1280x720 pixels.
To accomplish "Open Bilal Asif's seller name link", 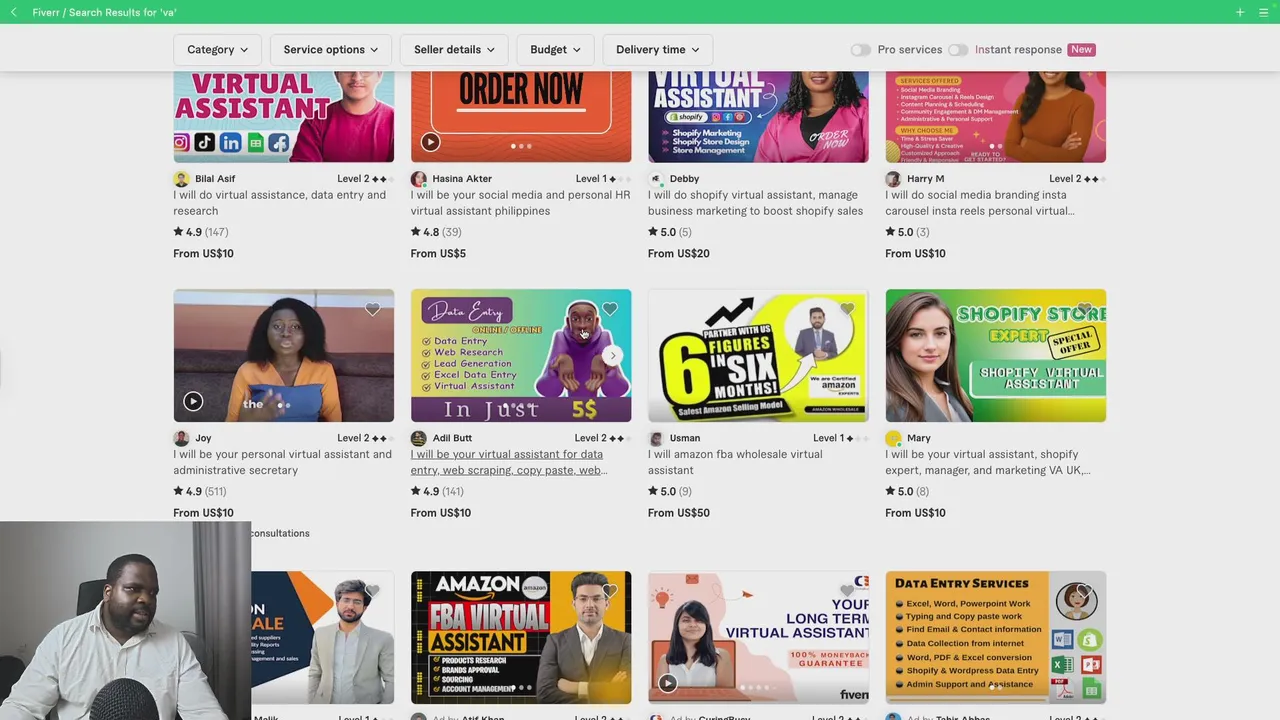I will click(215, 179).
